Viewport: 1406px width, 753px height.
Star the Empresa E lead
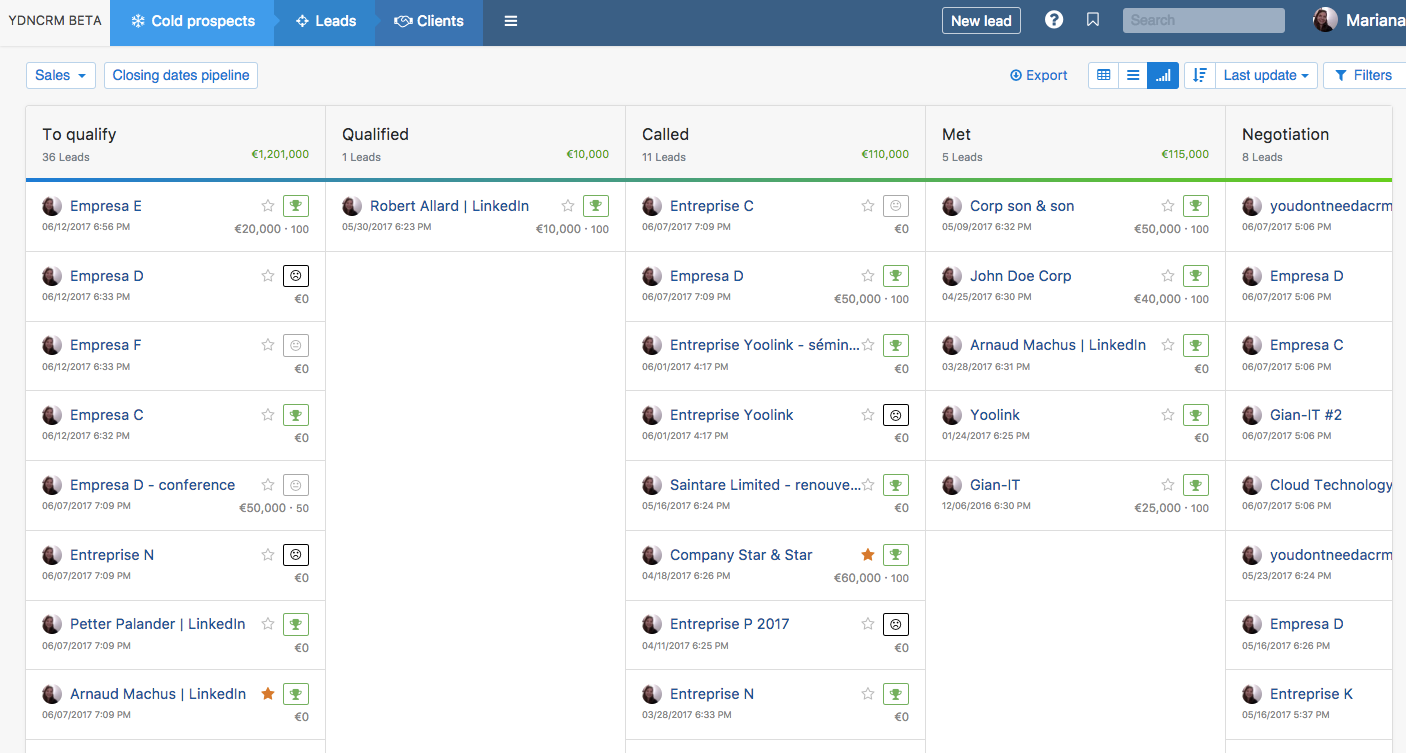267,205
